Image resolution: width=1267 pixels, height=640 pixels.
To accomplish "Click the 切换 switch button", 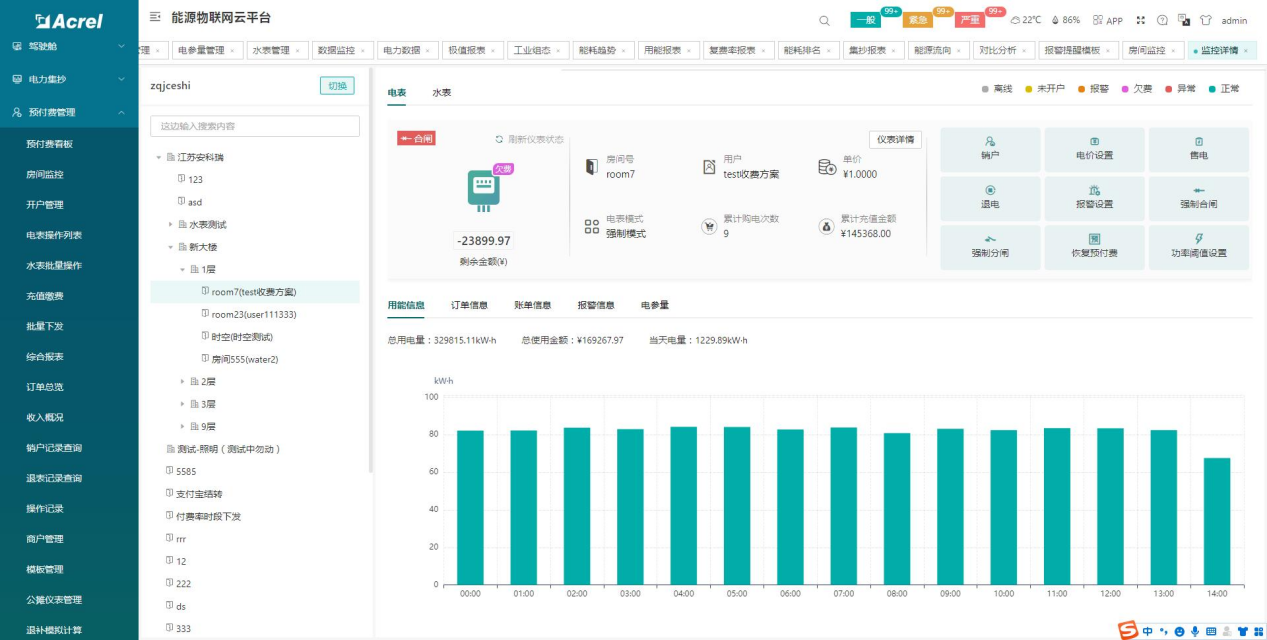I will [337, 86].
